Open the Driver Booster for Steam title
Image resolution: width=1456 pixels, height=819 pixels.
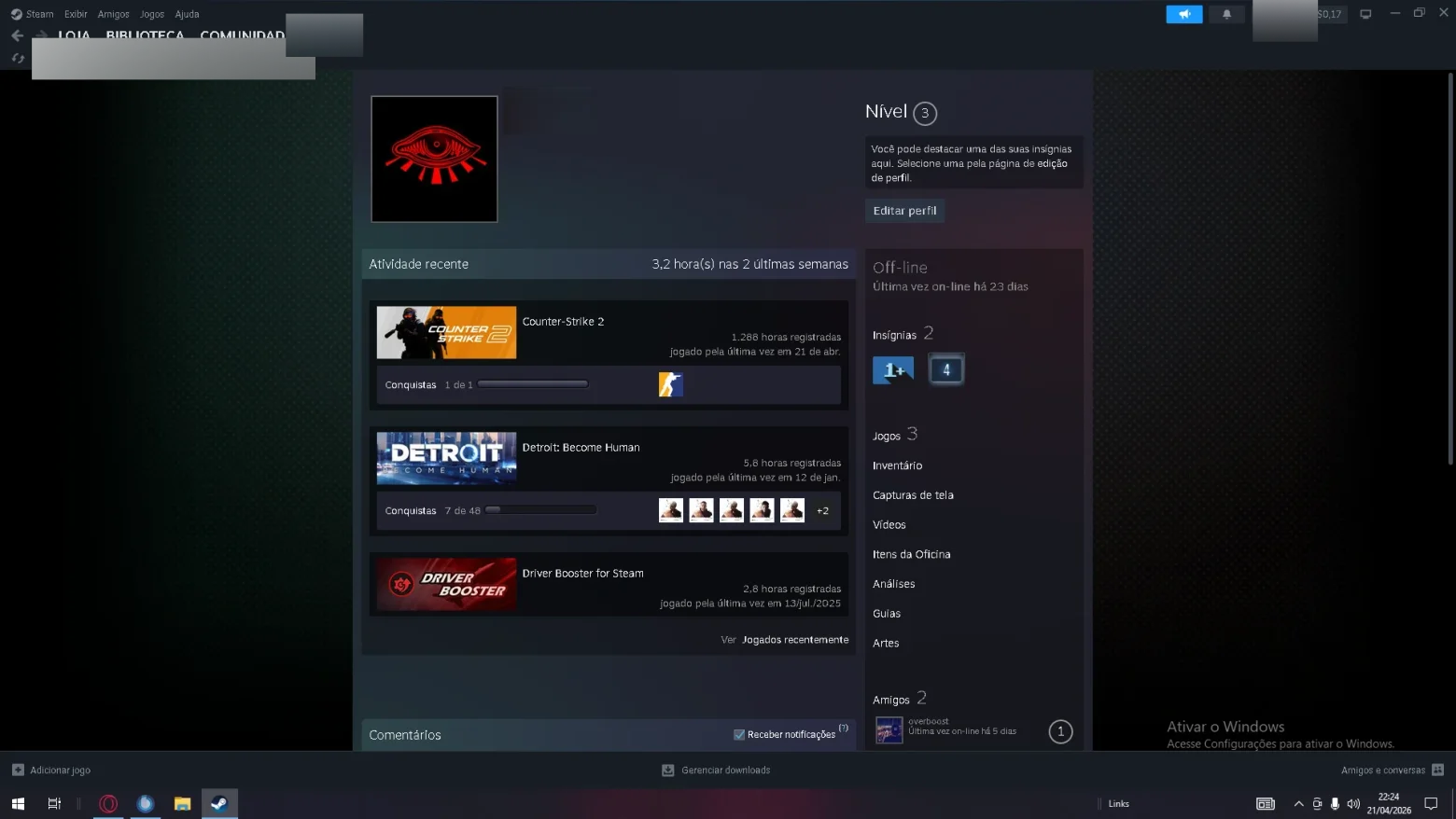tap(582, 573)
